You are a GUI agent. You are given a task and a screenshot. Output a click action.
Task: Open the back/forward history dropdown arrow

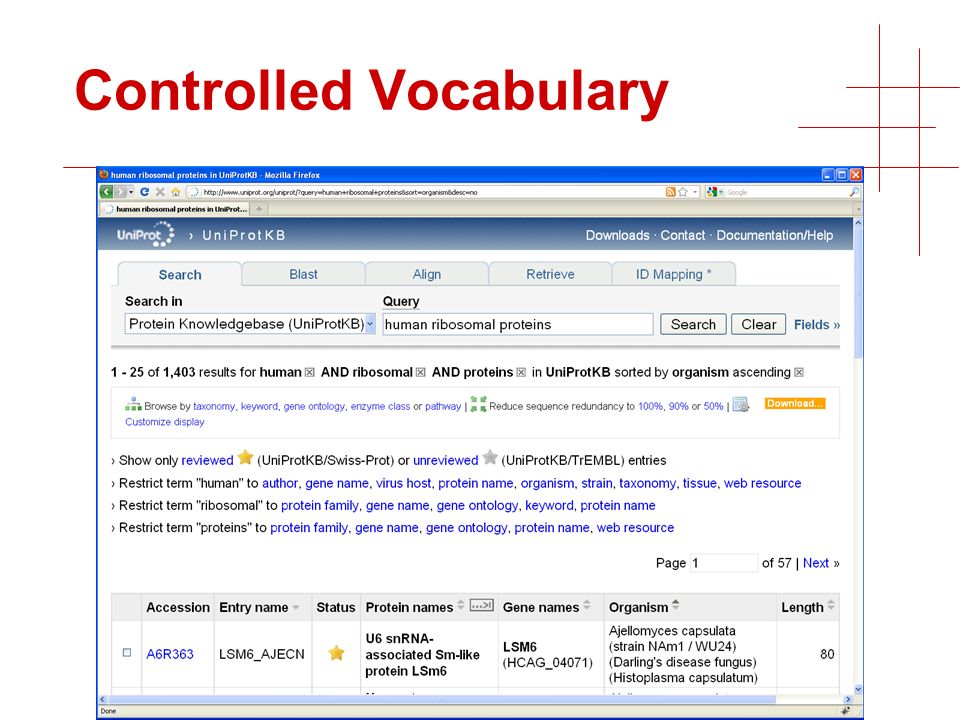[x=131, y=192]
